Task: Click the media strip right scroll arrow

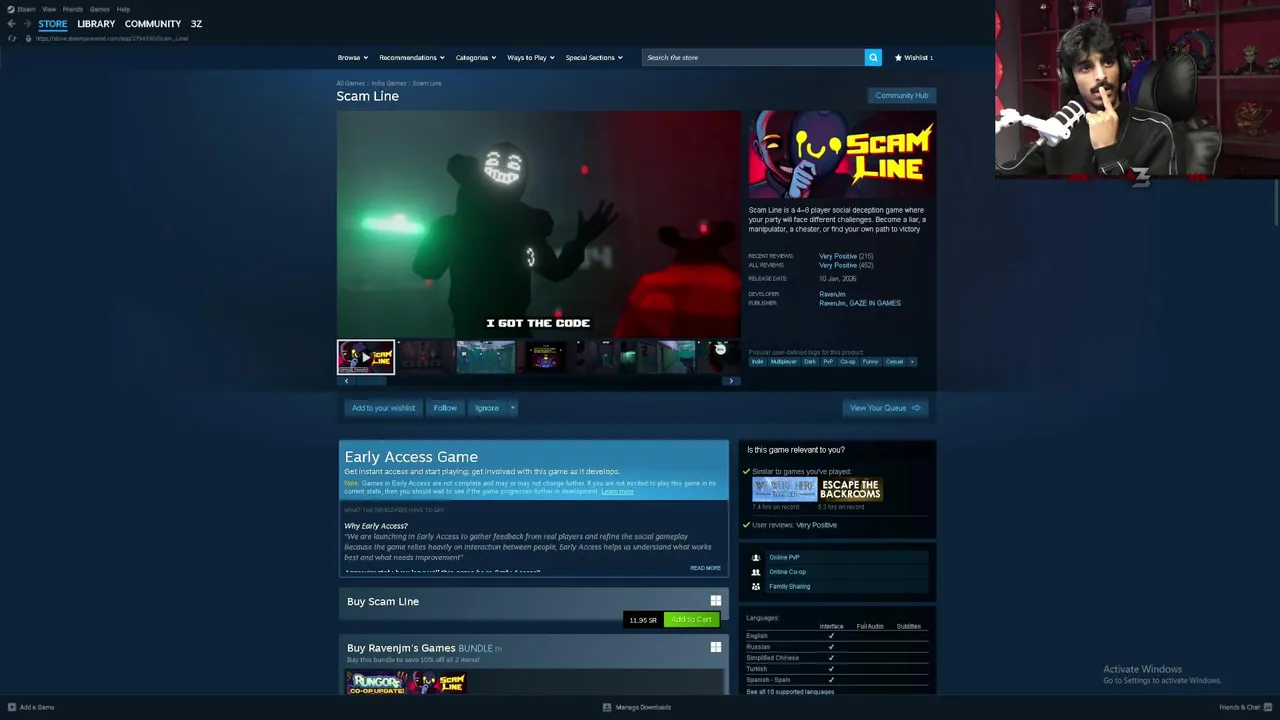Action: [x=731, y=381]
